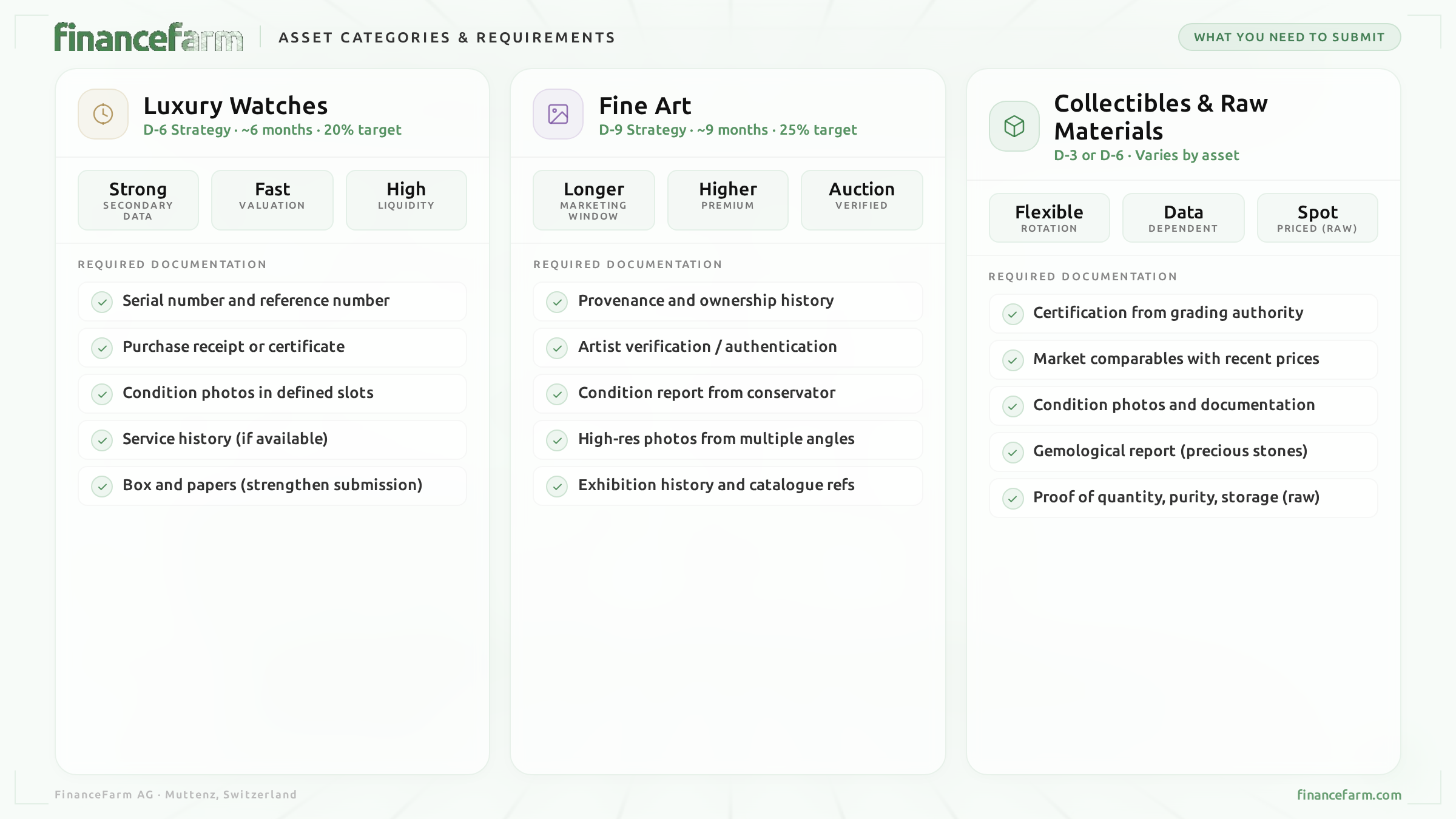The width and height of the screenshot is (1456, 819).
Task: Click the Fine Art picture icon
Action: [558, 114]
